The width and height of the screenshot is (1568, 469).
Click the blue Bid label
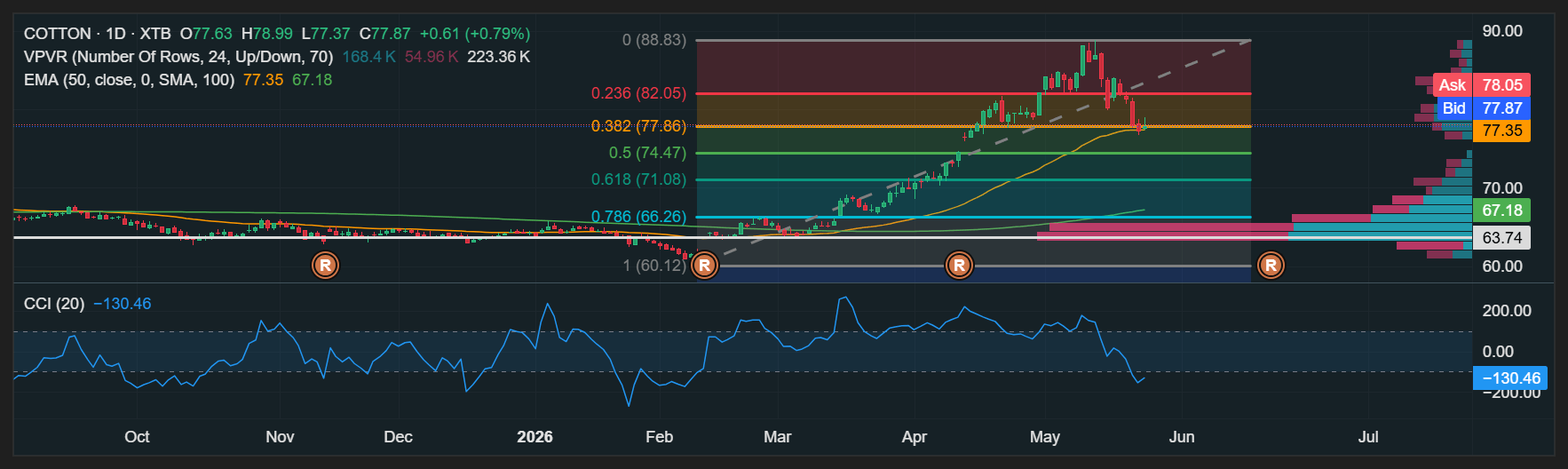coord(1454,108)
